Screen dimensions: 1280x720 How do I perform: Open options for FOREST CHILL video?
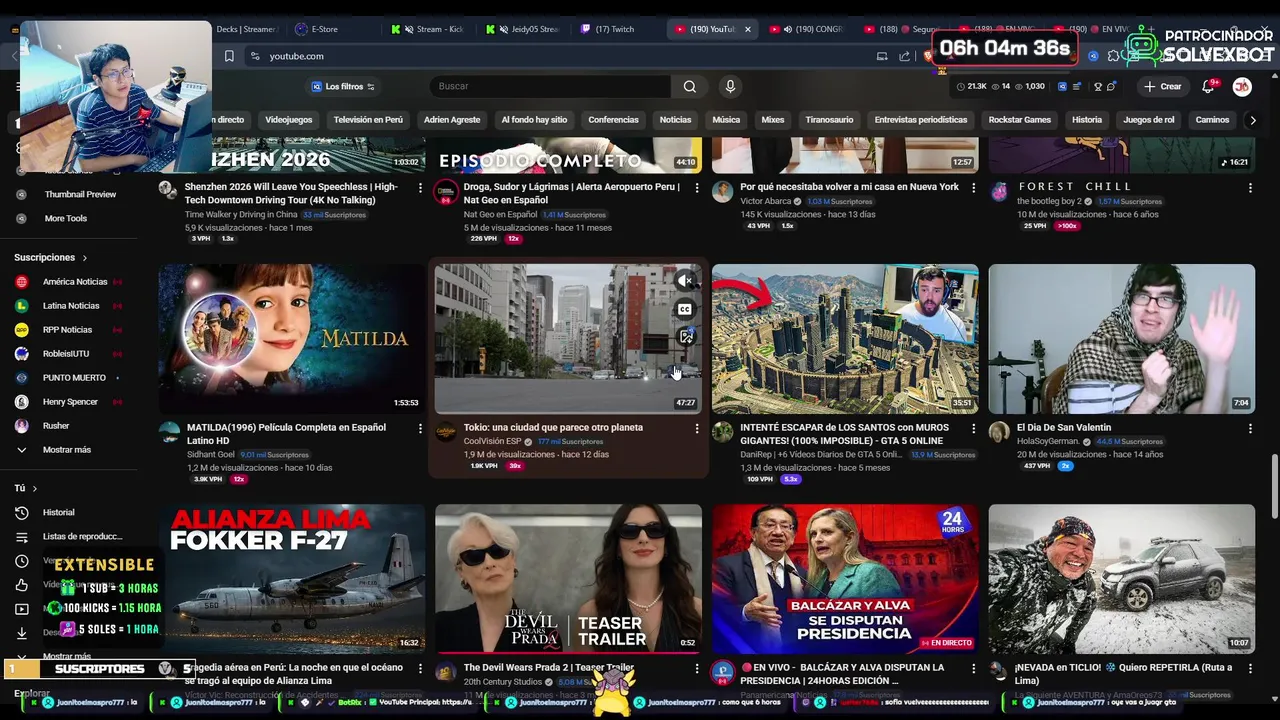coord(1250,188)
